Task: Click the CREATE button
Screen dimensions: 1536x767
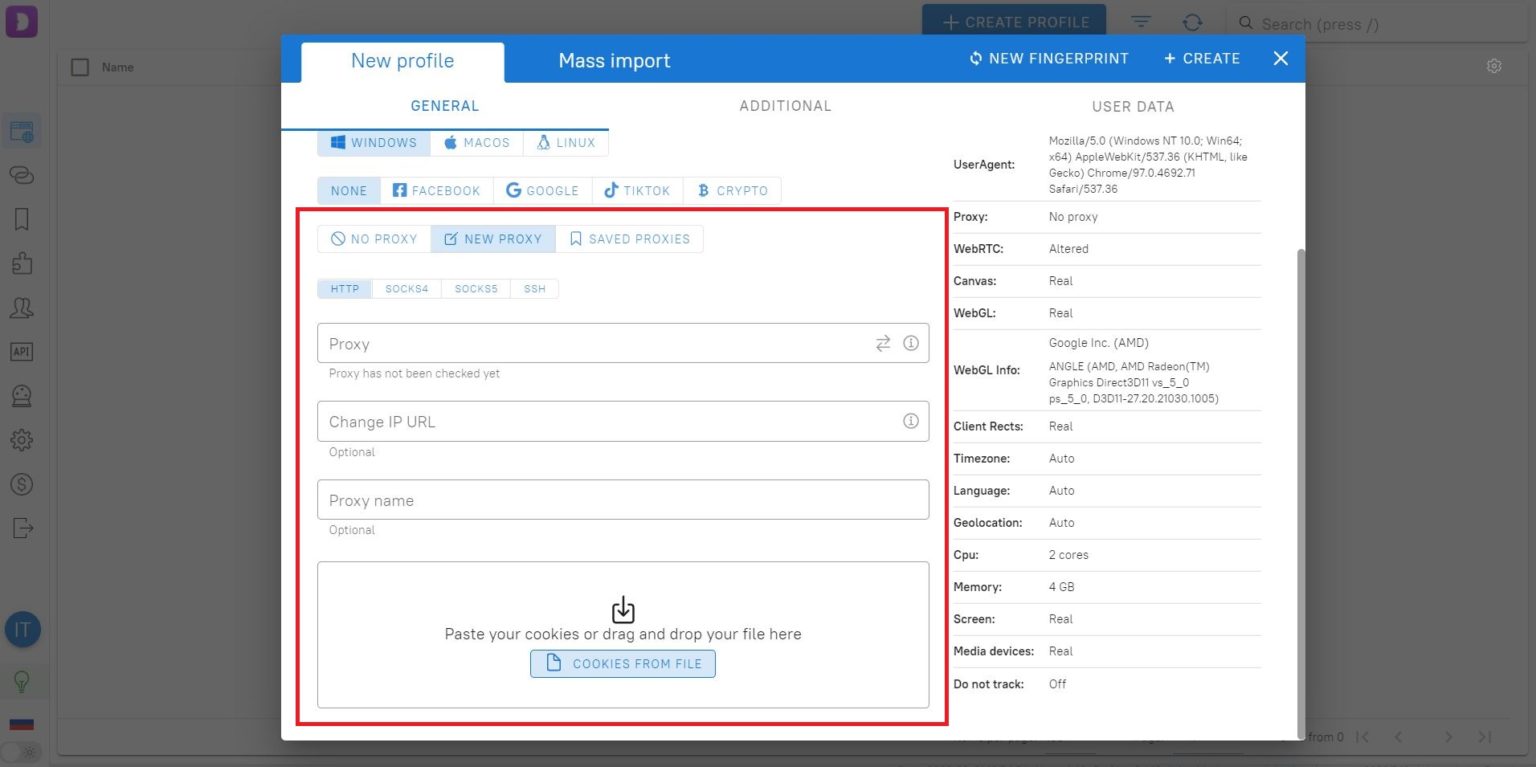Action: (x=1201, y=58)
